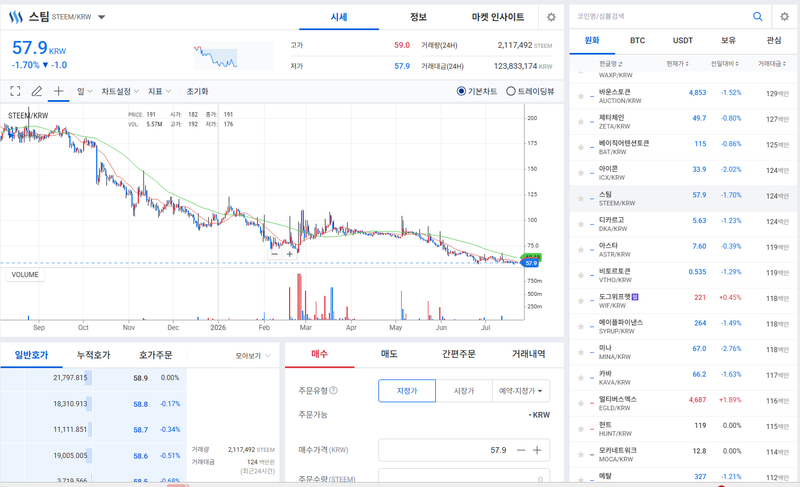Viewport: 800px width, 487px height.
Task: Sort market list by 현재가
Action: click(x=678, y=64)
